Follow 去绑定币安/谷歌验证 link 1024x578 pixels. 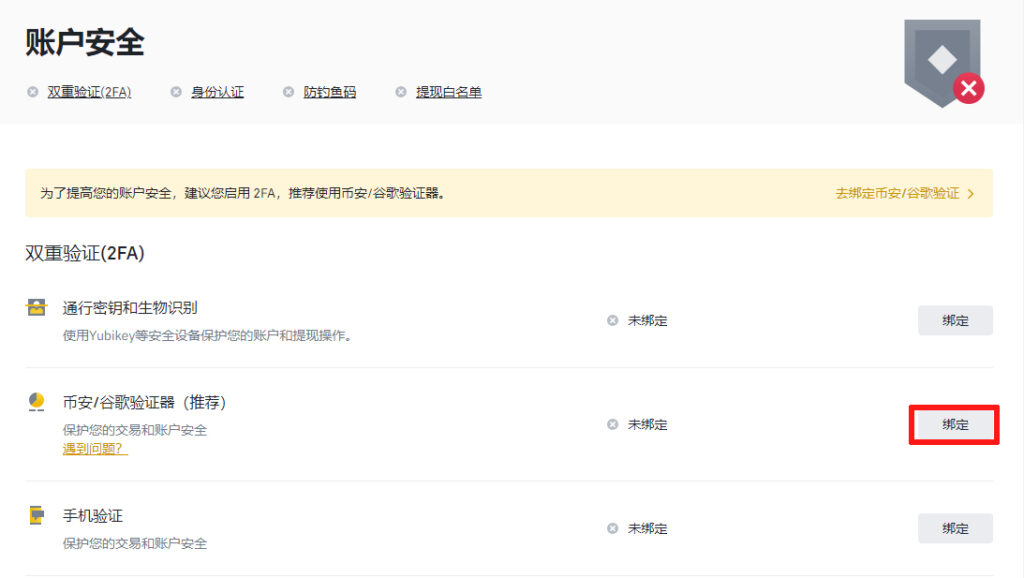[x=897, y=193]
